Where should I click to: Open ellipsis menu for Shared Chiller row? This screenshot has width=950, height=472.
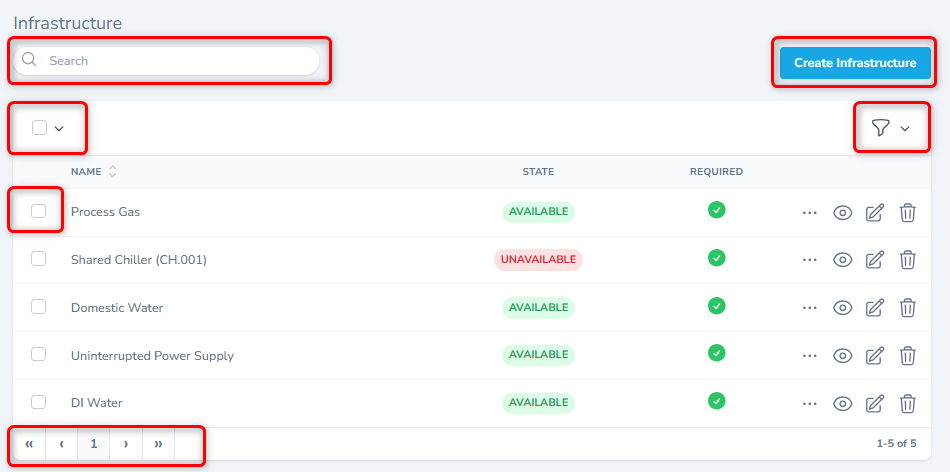810,260
